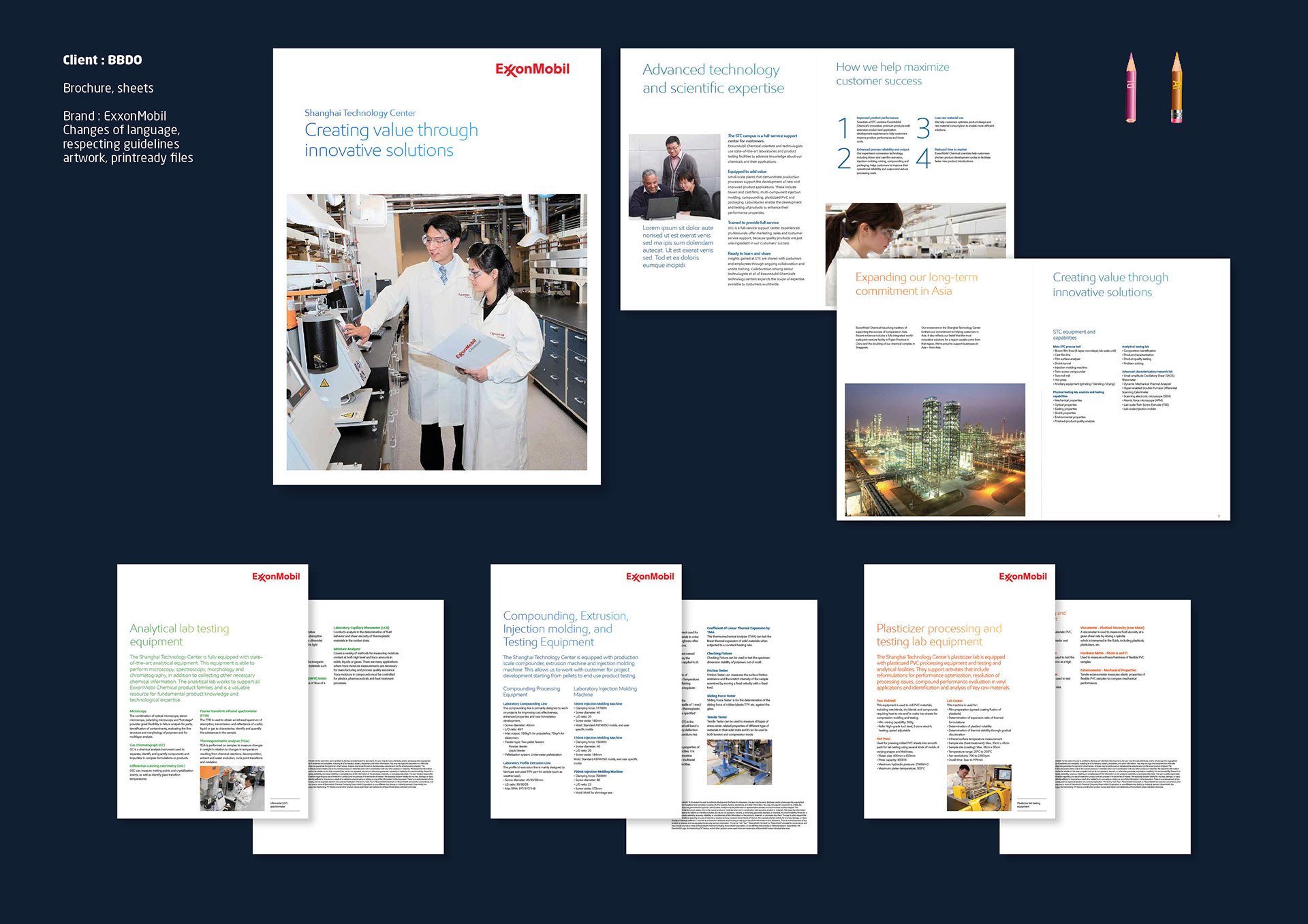Click the ExxonMobil logo on the main brochure cover
This screenshot has height=924, width=1308.
pos(532,69)
